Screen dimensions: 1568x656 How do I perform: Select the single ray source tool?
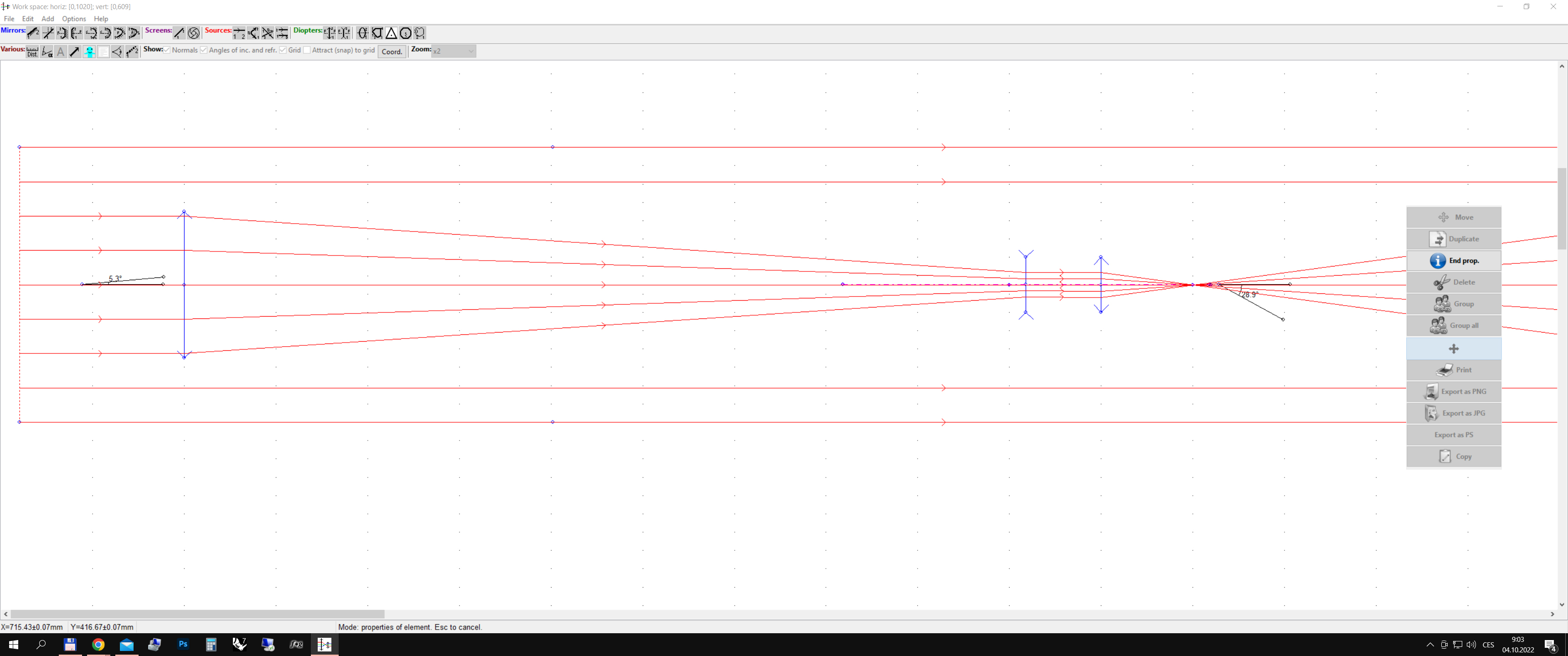[239, 33]
